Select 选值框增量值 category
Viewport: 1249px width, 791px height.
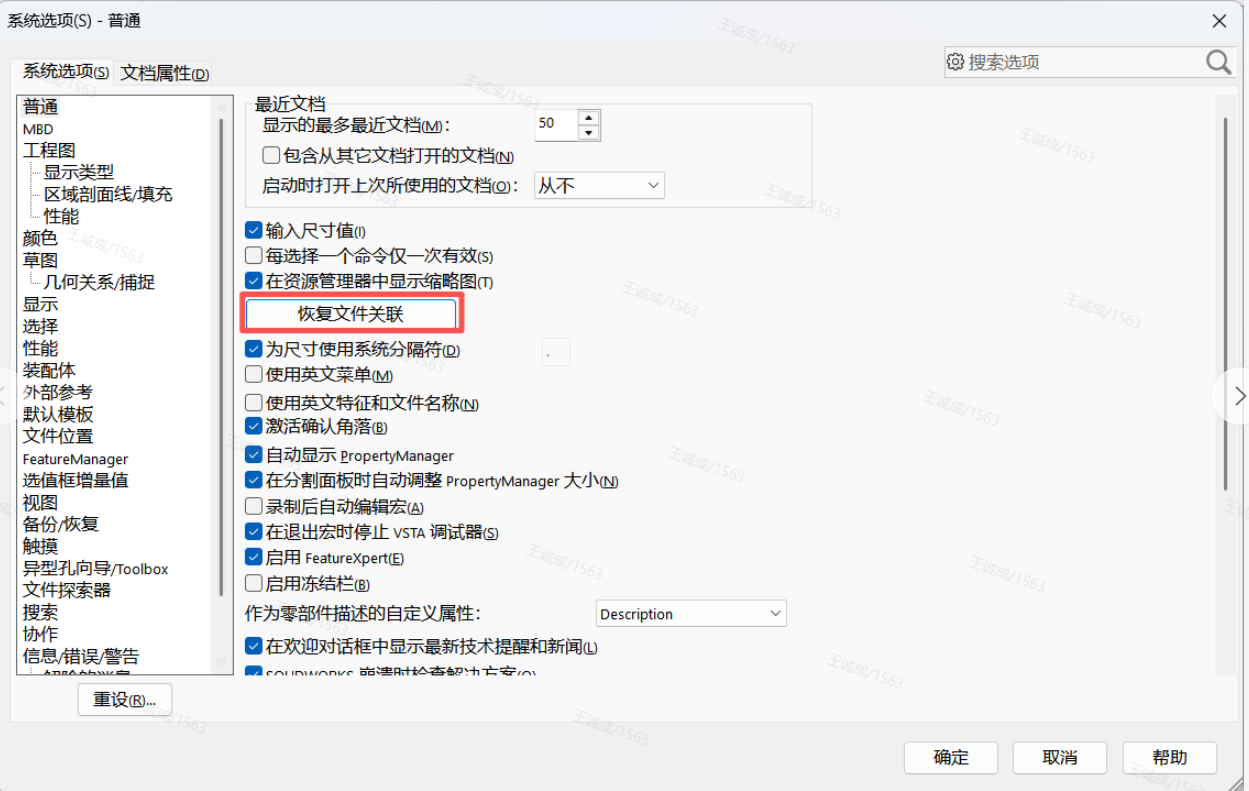pyautogui.click(x=75, y=481)
